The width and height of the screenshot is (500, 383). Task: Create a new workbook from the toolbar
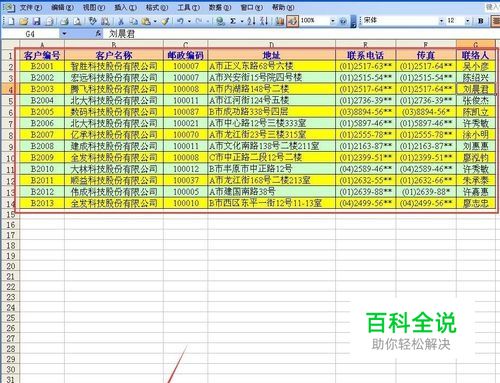click(11, 21)
